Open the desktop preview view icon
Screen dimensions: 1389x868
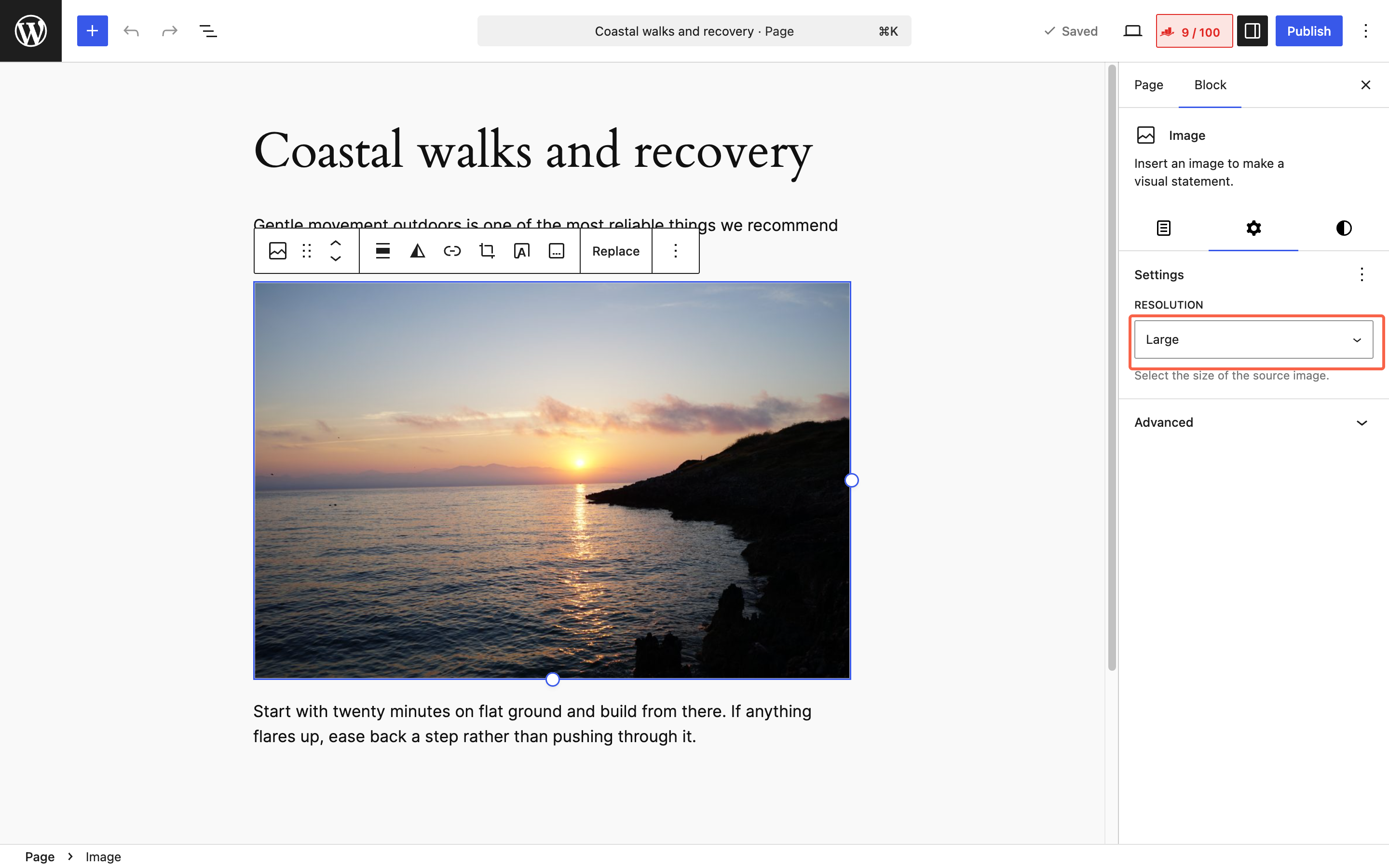tap(1132, 31)
